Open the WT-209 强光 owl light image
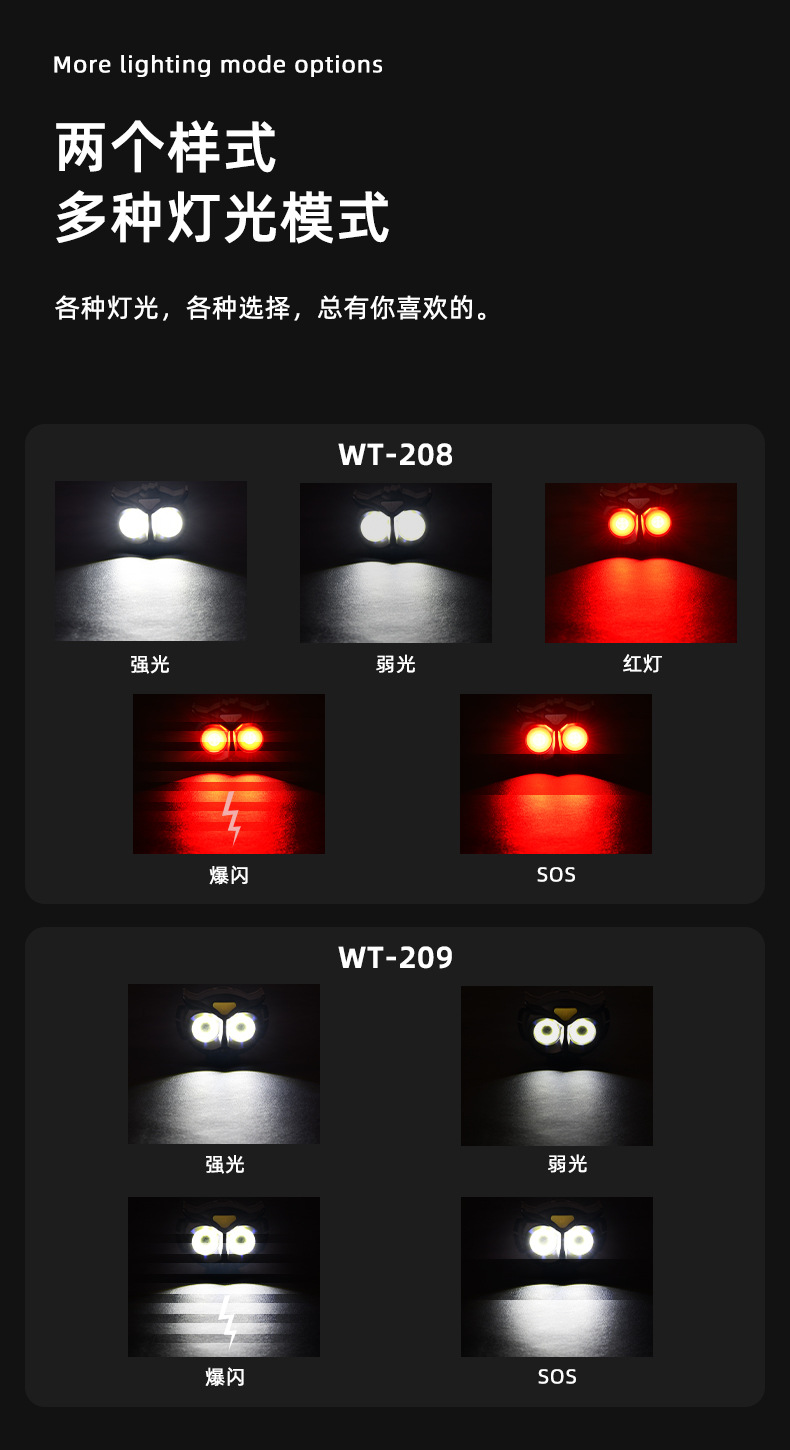 click(224, 1064)
